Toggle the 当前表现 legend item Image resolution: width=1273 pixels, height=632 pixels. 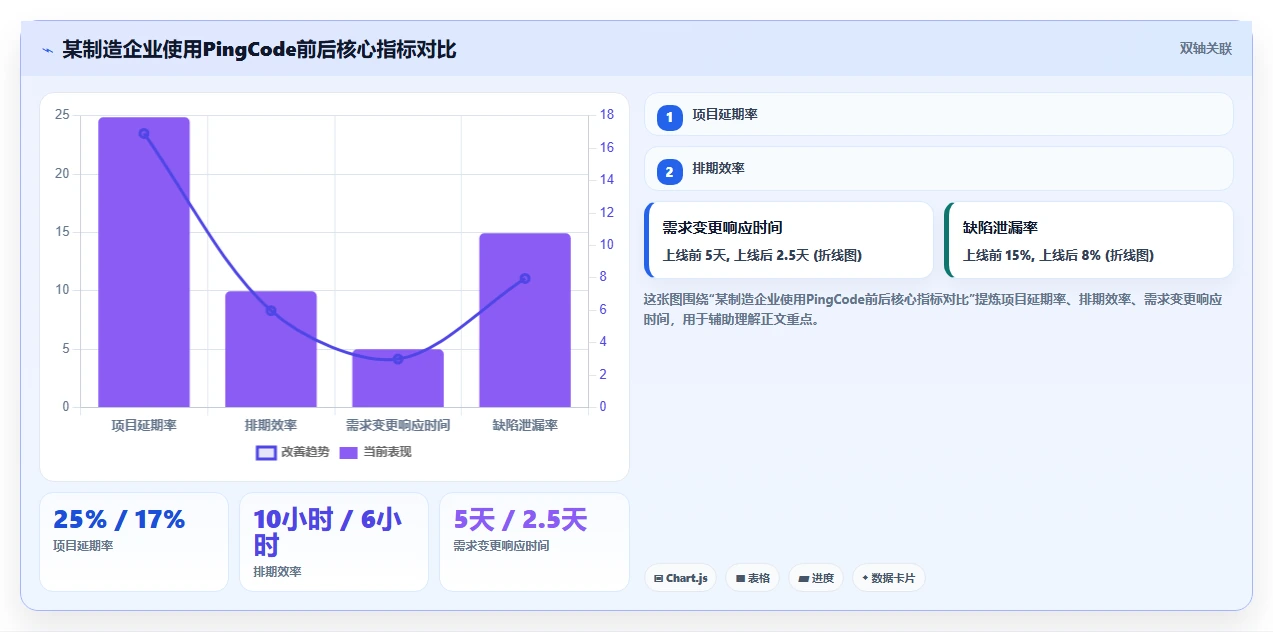click(375, 452)
